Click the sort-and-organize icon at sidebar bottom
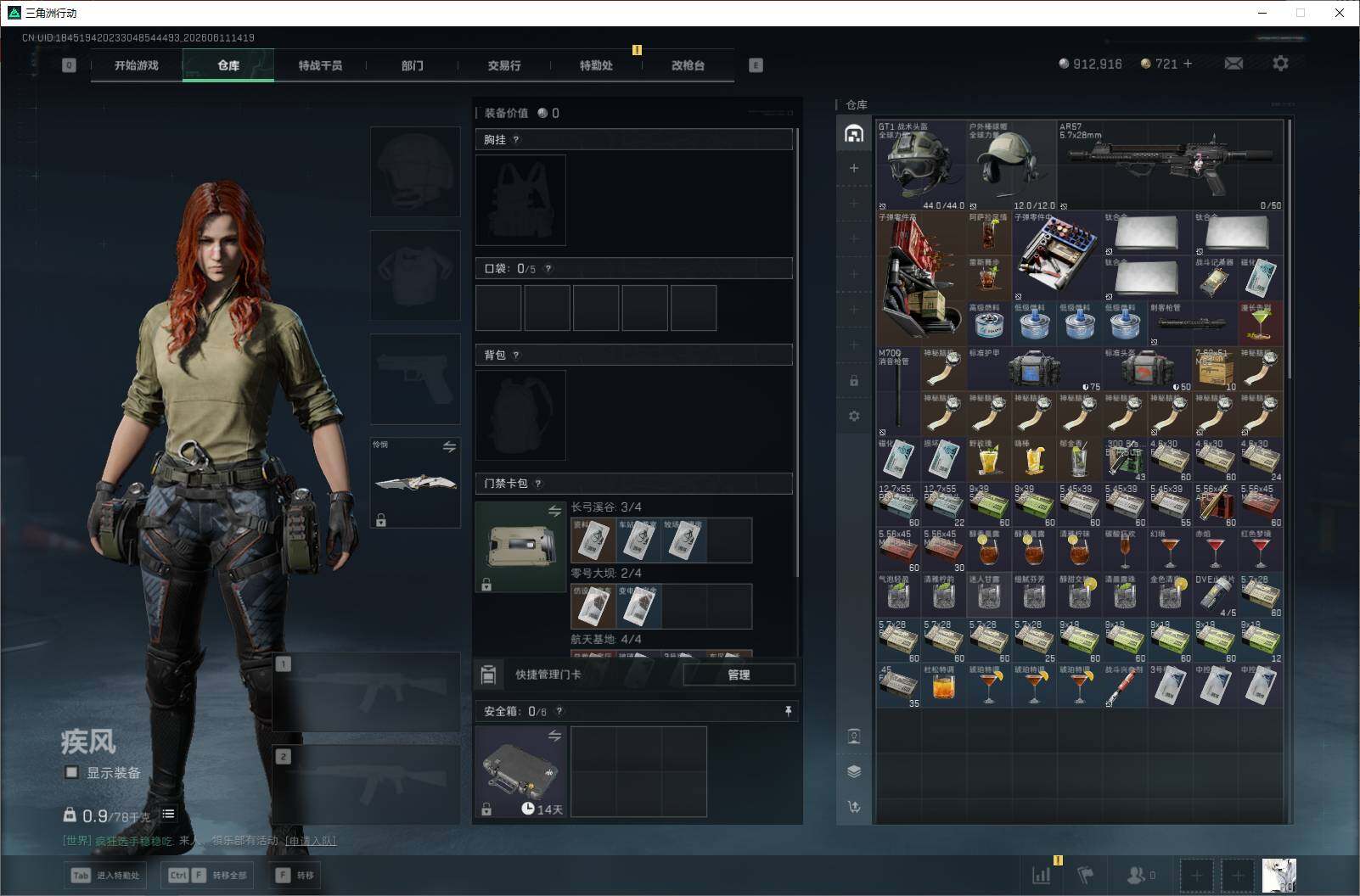This screenshot has width=1360, height=896. coord(854,807)
